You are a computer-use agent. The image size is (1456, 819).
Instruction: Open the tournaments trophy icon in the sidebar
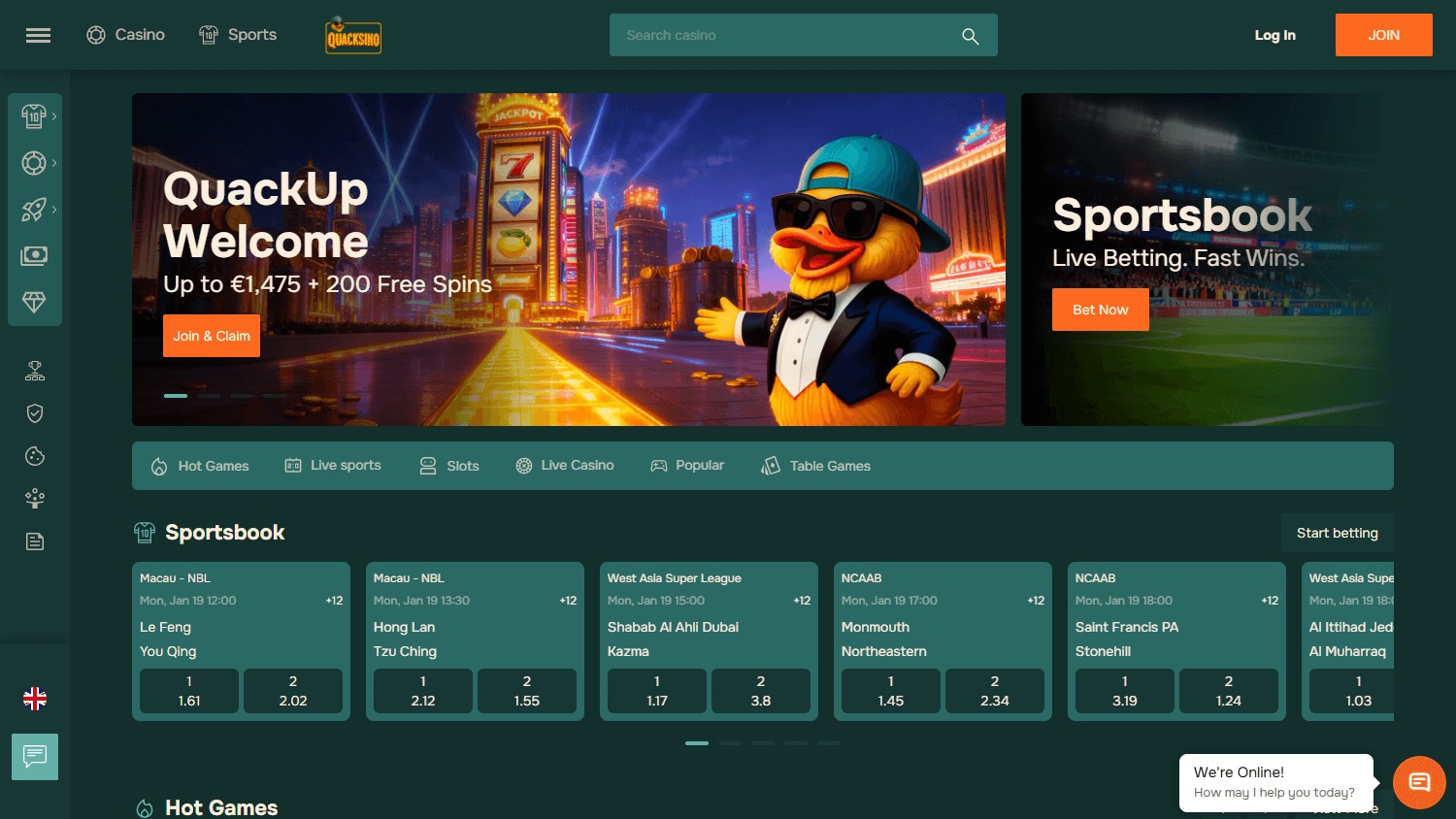(34, 370)
